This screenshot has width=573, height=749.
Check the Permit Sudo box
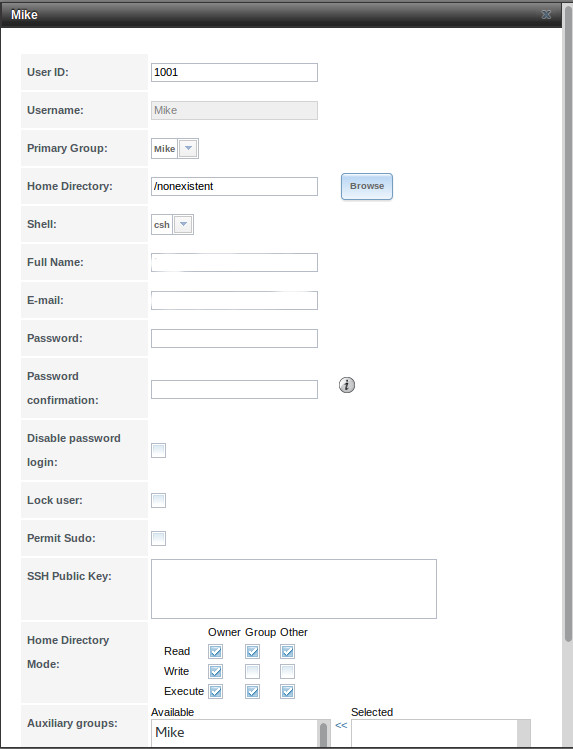click(x=159, y=538)
